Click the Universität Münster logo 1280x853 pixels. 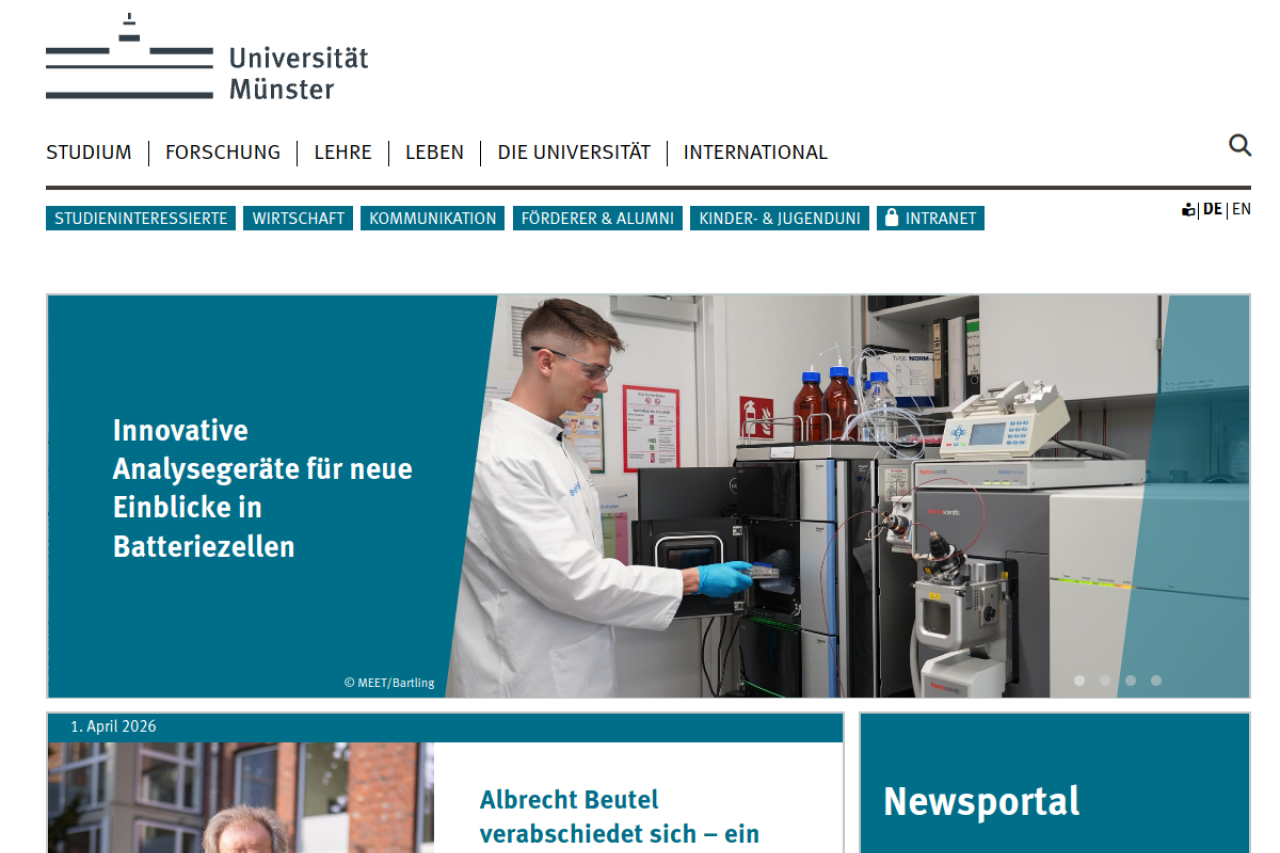click(207, 60)
